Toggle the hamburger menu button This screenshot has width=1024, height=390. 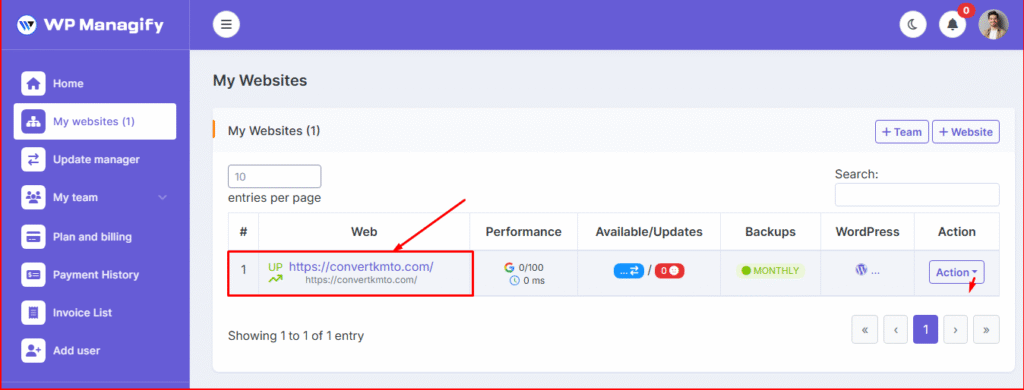pyautogui.click(x=226, y=25)
